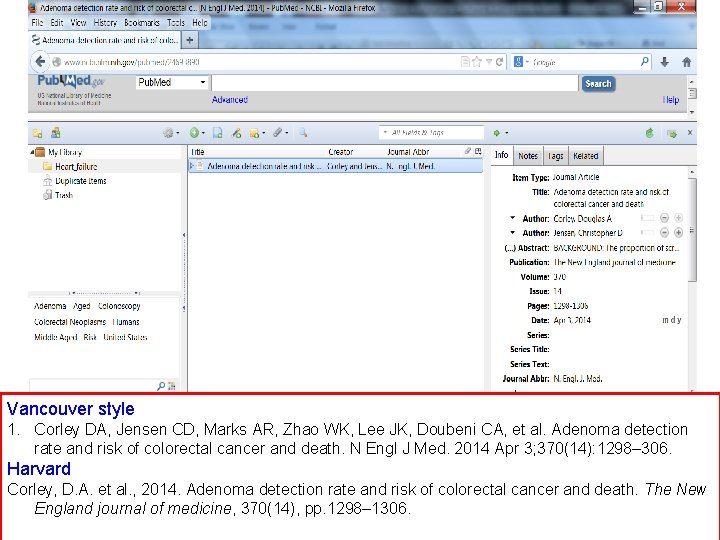The image size is (720, 540).
Task: Click Advanced Search magnifier in Zotero toolbar
Action: coord(303,133)
